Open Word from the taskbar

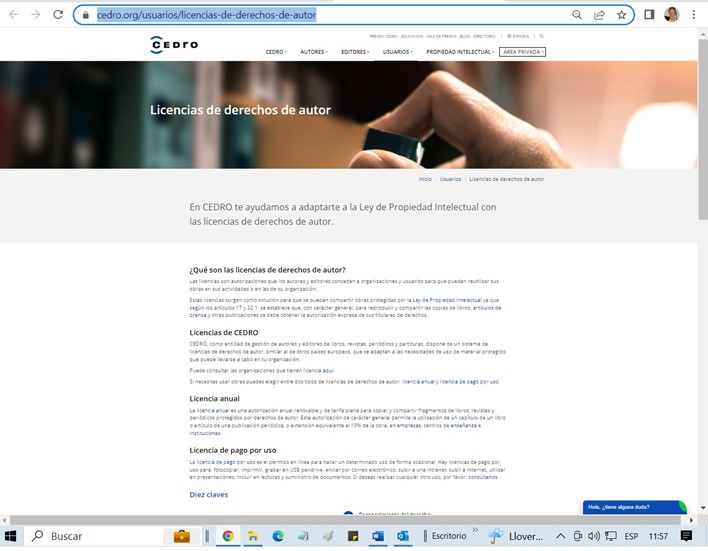tap(378, 536)
